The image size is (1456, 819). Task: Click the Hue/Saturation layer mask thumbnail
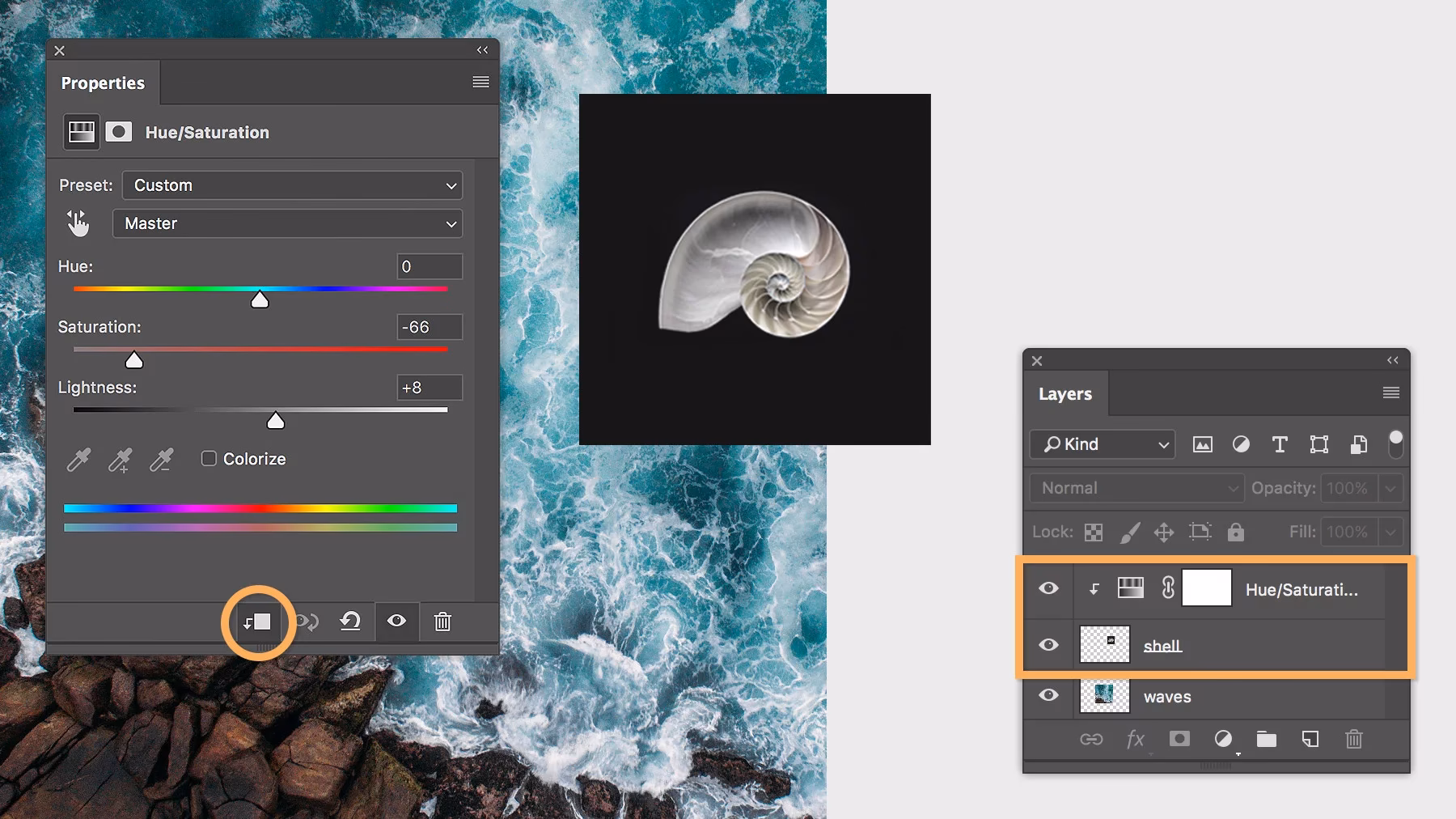[1207, 588]
